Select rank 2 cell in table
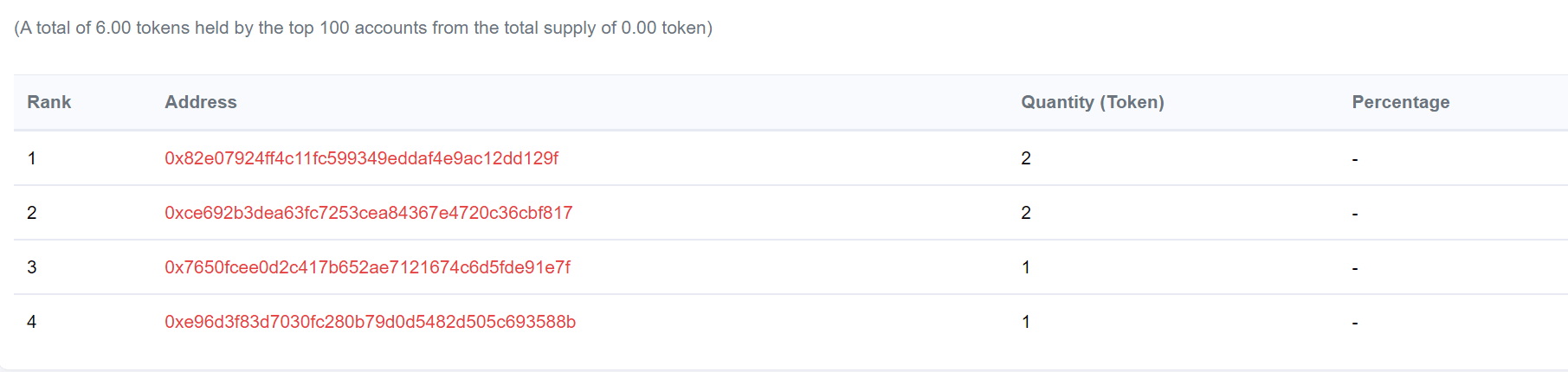1568x372 pixels. point(32,213)
